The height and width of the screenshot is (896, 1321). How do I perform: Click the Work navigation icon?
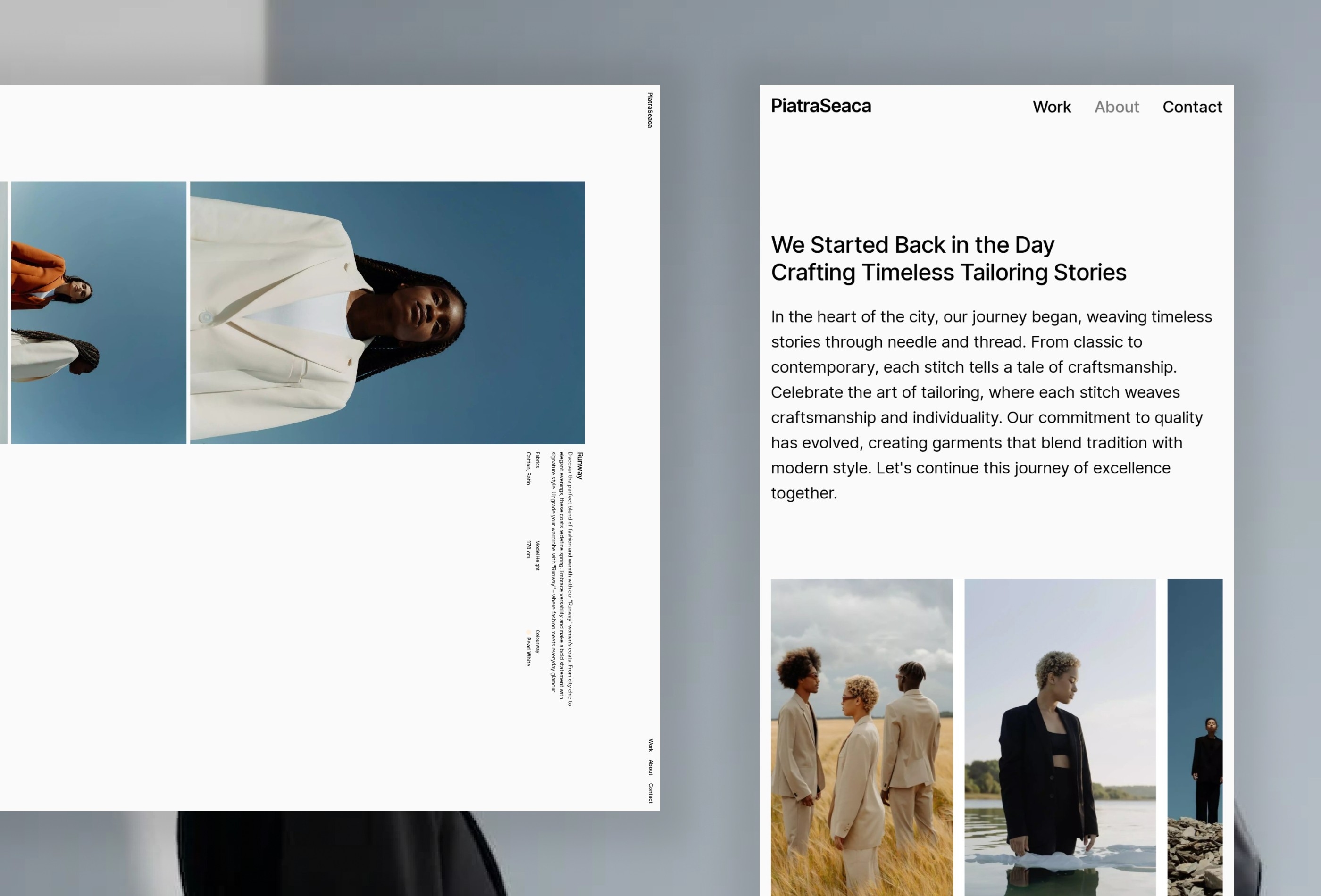pos(1052,107)
